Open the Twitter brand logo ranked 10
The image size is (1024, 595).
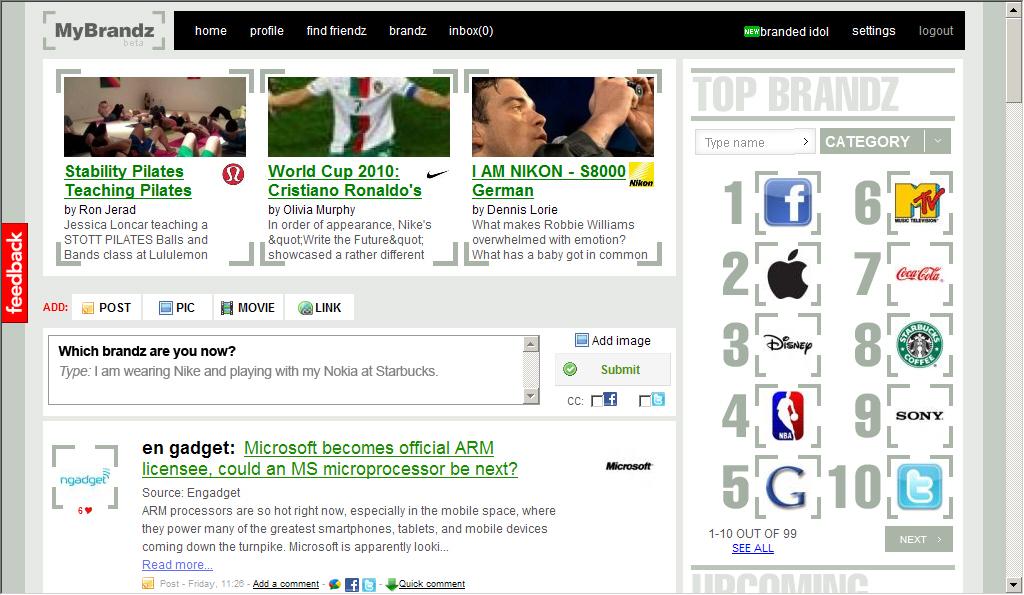[920, 487]
